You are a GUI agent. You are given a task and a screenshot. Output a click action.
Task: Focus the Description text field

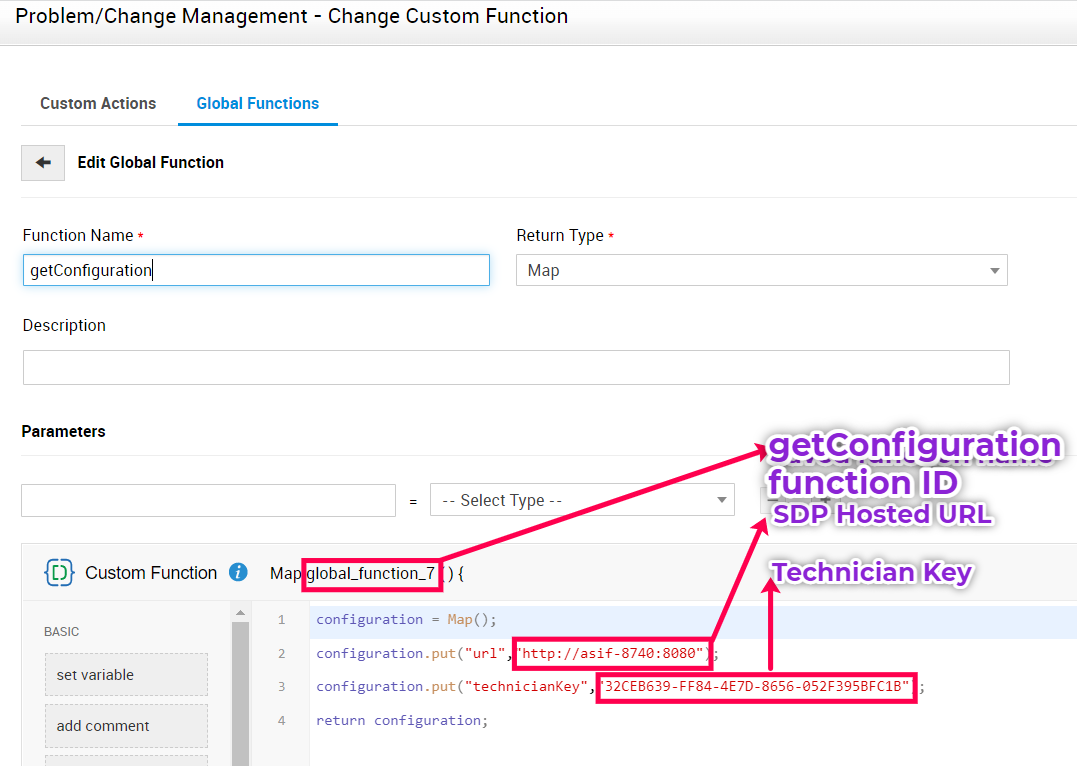coord(515,367)
